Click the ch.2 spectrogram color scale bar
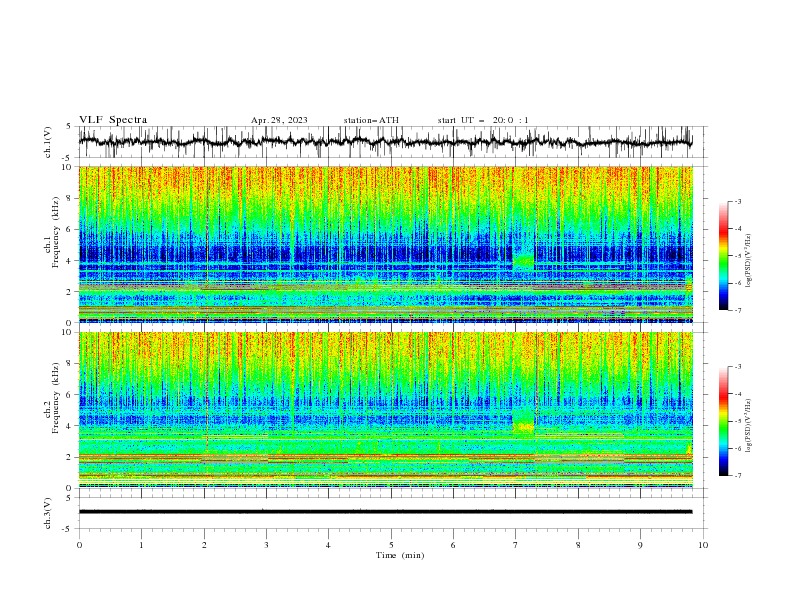This screenshot has width=792, height=612. tap(723, 421)
